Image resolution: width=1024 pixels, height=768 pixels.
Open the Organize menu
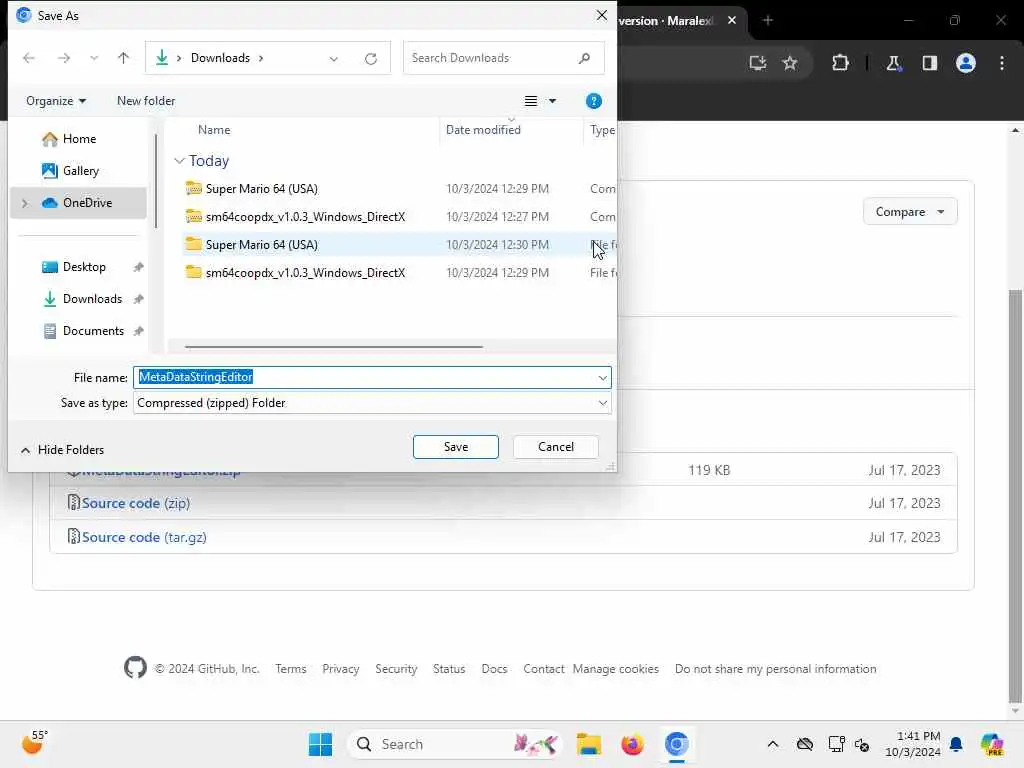point(56,101)
